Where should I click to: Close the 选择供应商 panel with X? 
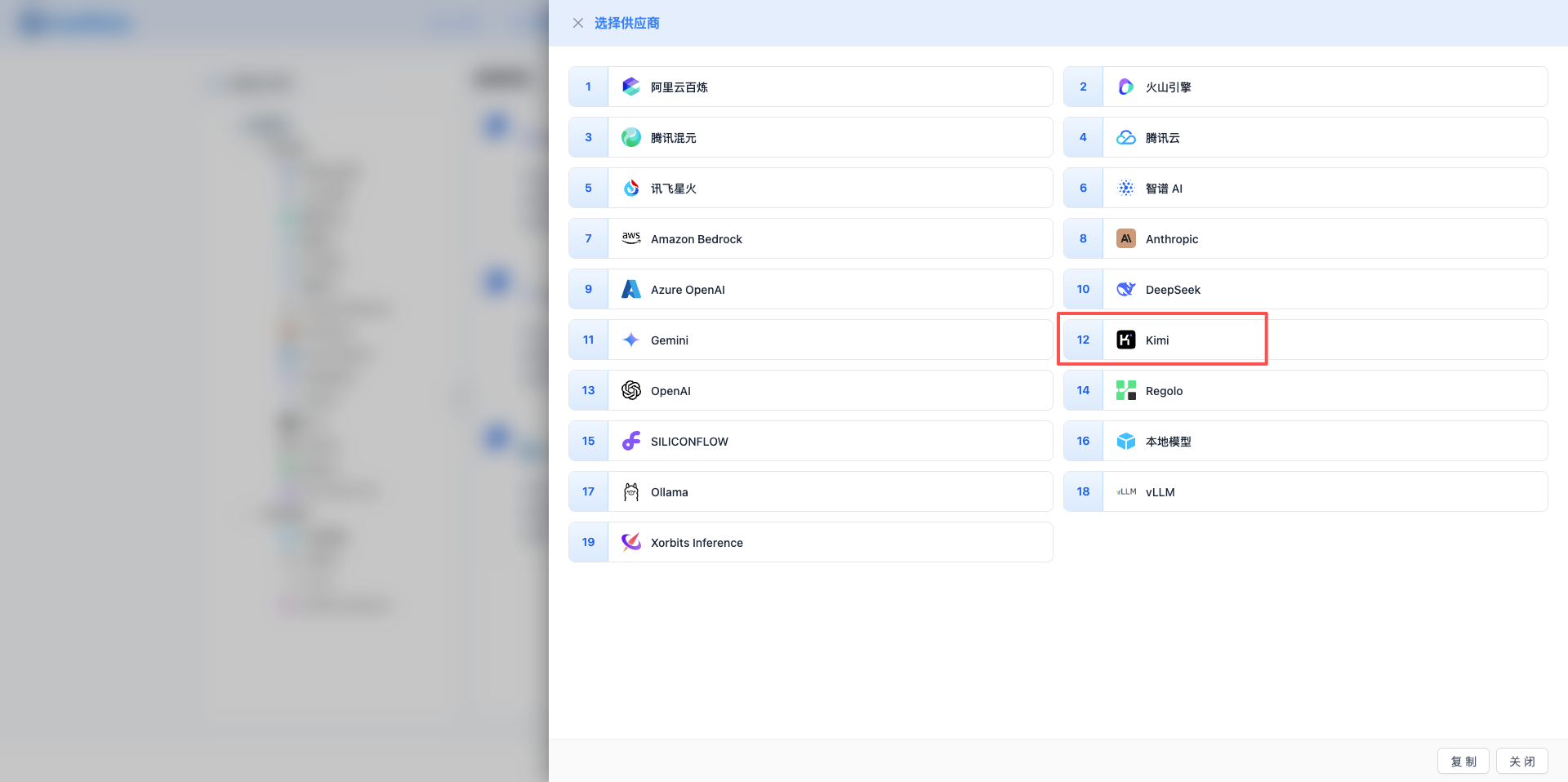578,23
